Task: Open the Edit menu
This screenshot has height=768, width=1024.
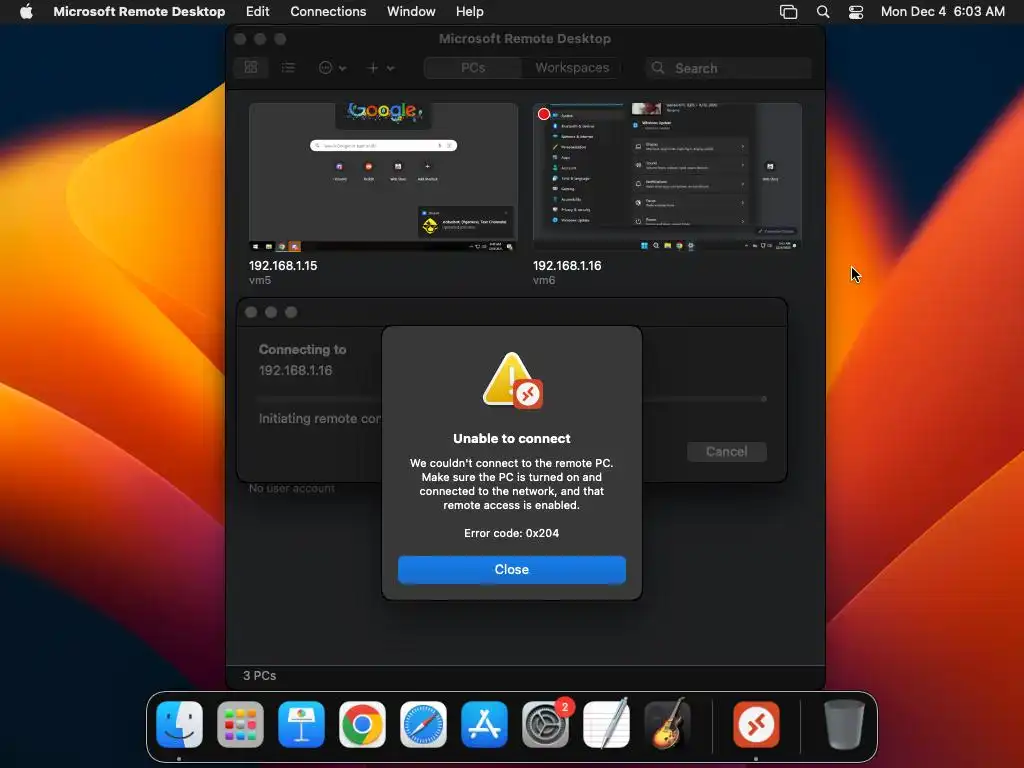Action: (257, 11)
